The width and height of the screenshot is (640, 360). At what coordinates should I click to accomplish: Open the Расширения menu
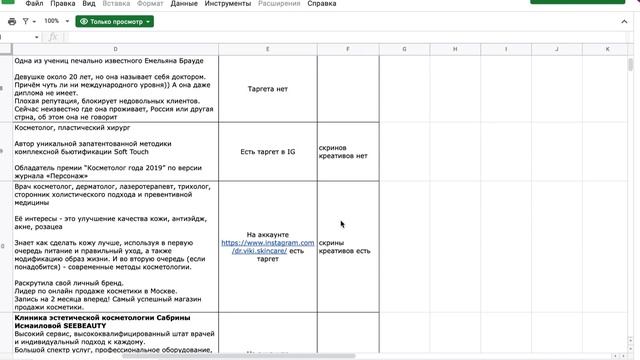[x=279, y=4]
